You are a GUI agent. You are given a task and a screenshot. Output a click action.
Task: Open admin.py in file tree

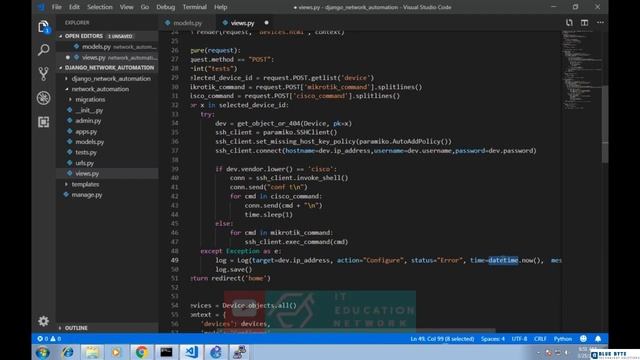pyautogui.click(x=88, y=121)
